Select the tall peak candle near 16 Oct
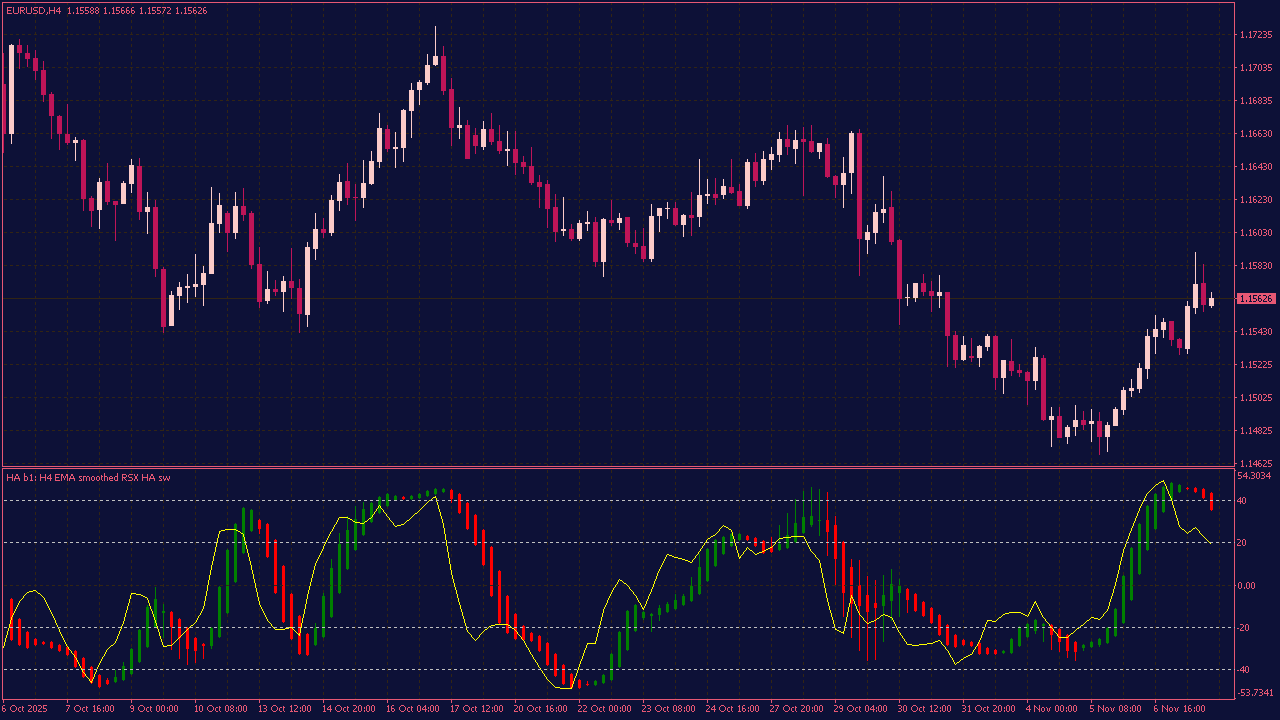 (x=435, y=60)
